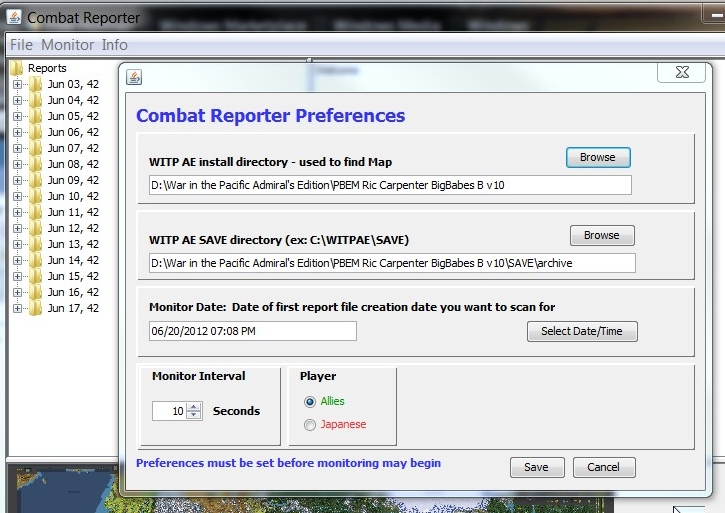Viewport: 725px width, 513px height.
Task: Open the Monitor menu
Action: (x=68, y=45)
